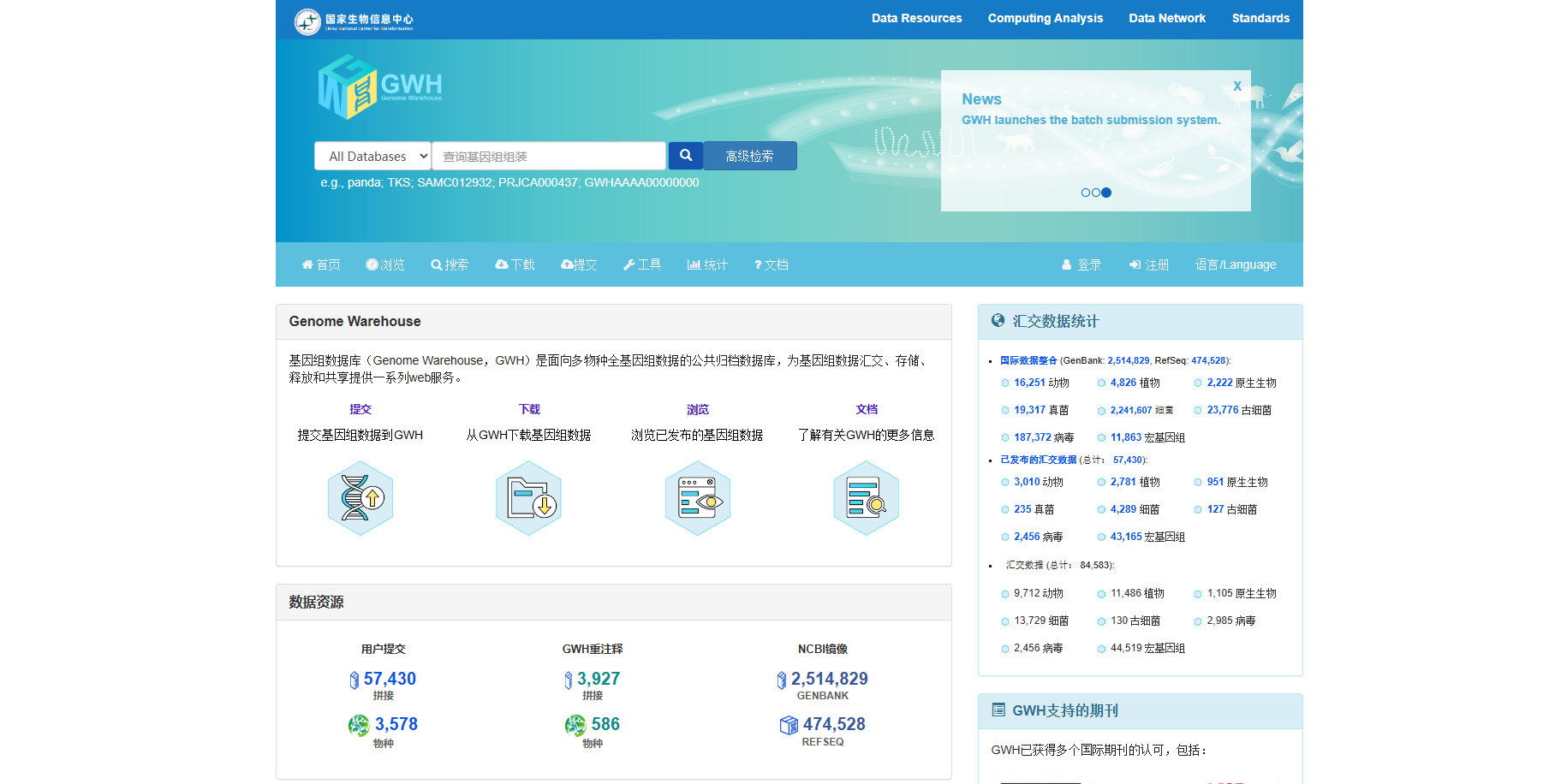Open the Computing Analysis menu

point(1046,18)
